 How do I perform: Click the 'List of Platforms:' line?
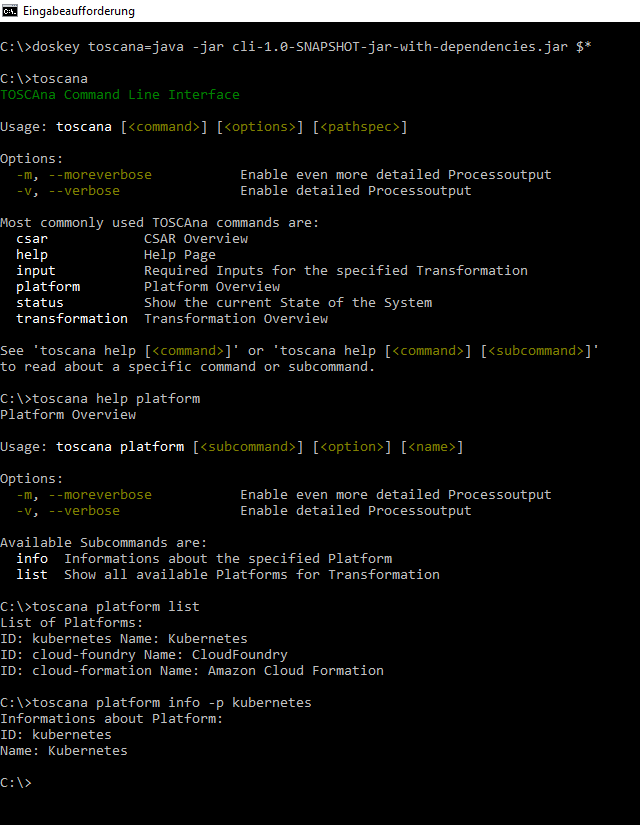[72, 622]
